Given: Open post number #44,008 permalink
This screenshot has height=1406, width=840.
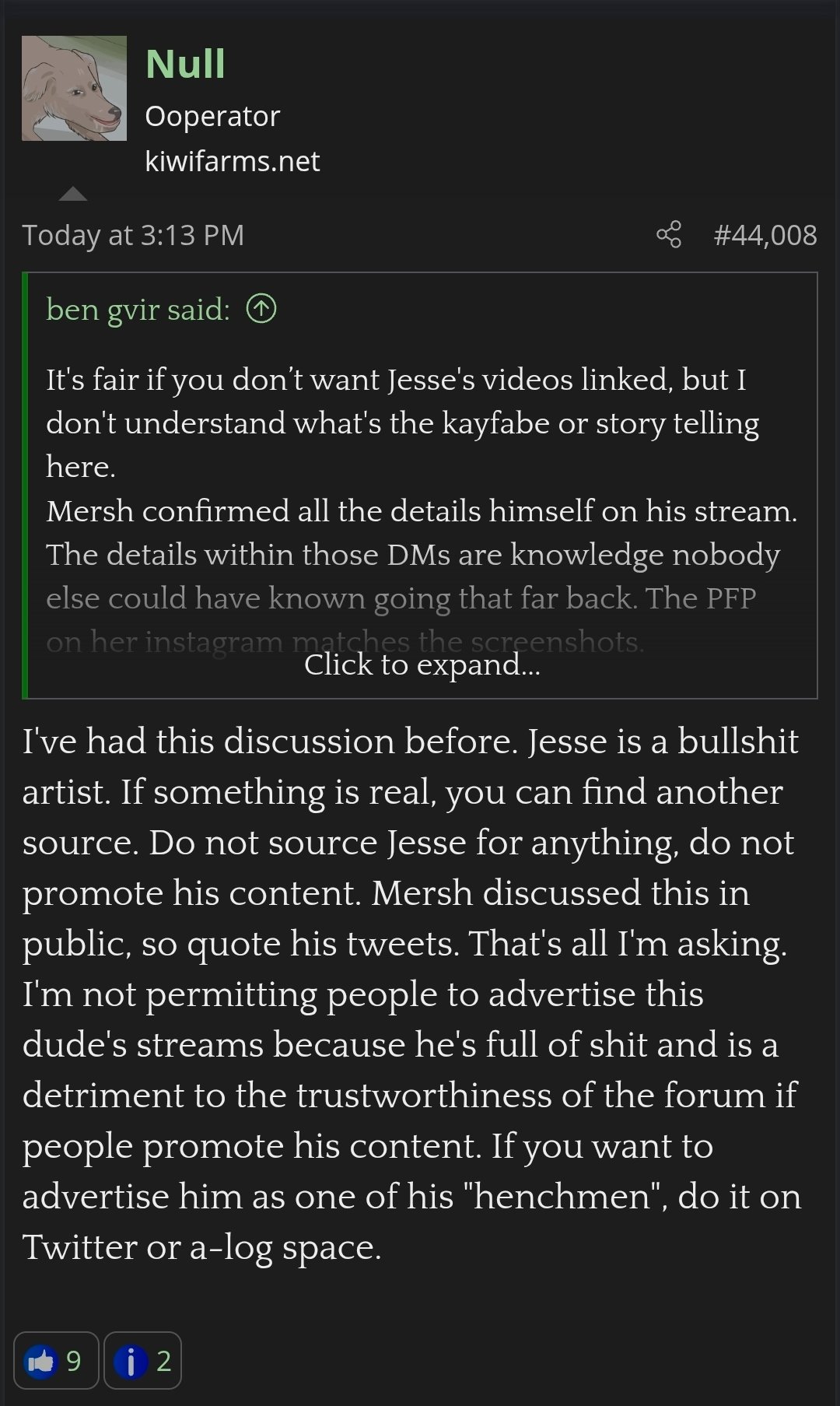Looking at the screenshot, I should [x=765, y=235].
